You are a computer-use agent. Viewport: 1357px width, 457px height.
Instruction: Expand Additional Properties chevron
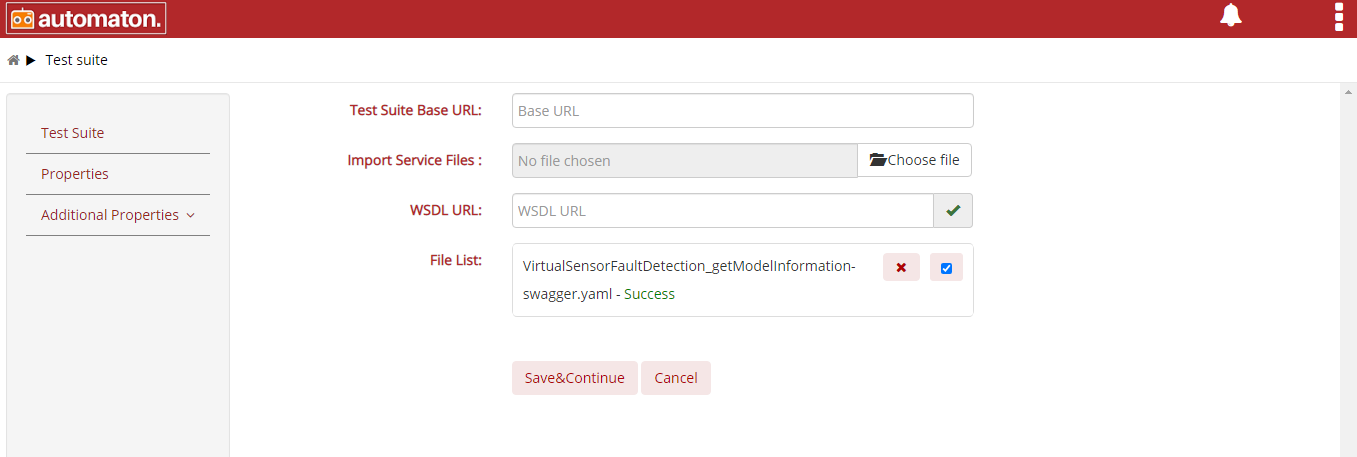(190, 215)
